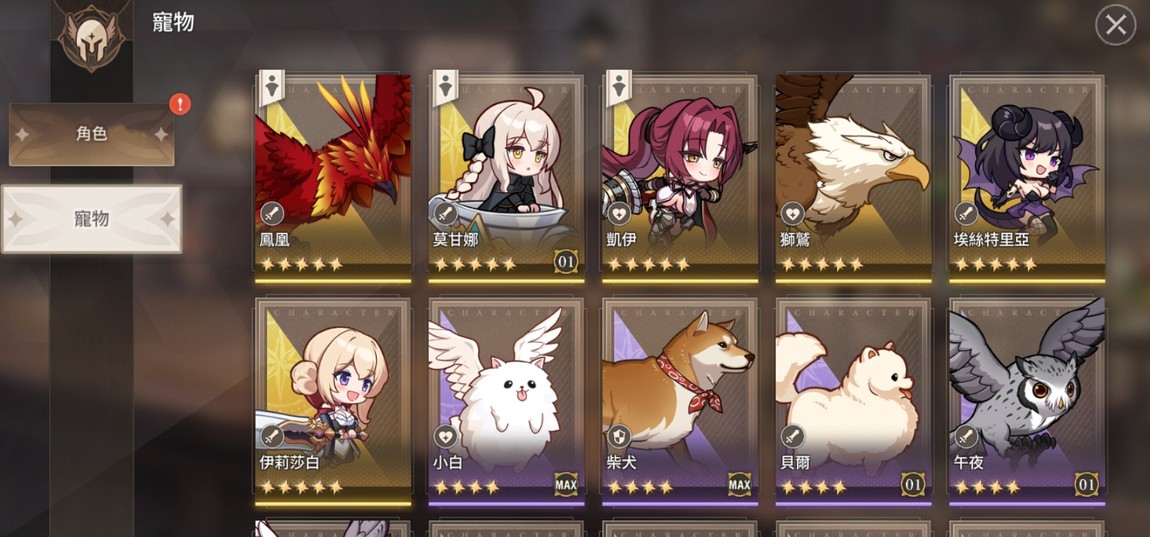Close the pet collection screen
This screenshot has width=1150, height=537.
point(1116,26)
